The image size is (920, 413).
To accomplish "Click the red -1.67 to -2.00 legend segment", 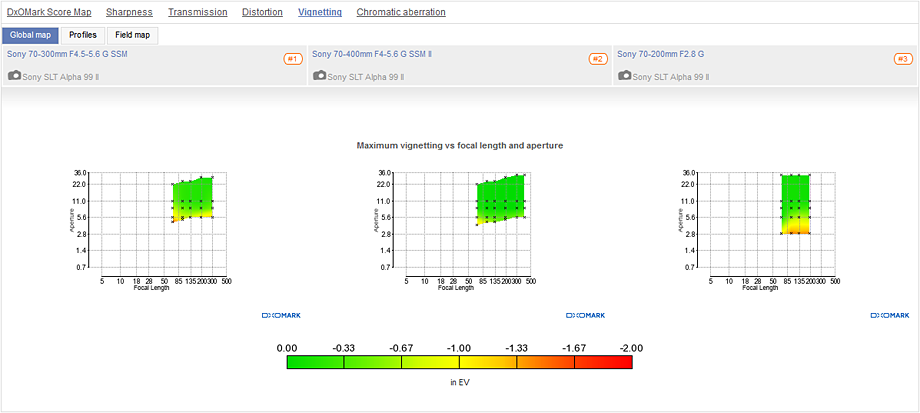I will pyautogui.click(x=603, y=363).
